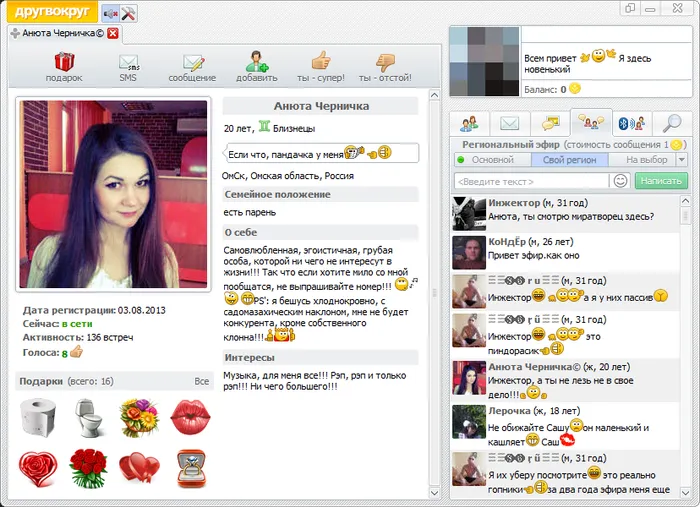Click Лерочка's avatar in the chat
This screenshot has height=507, width=700.
click(469, 422)
